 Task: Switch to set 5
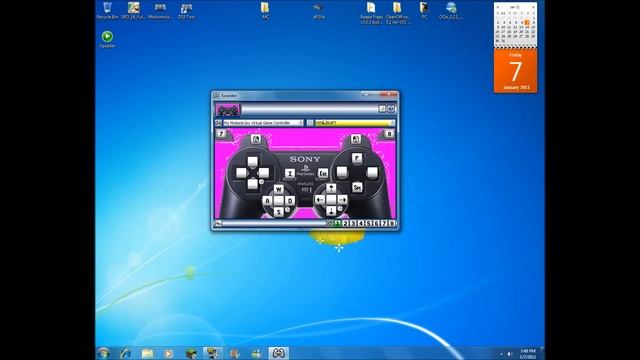[369, 223]
